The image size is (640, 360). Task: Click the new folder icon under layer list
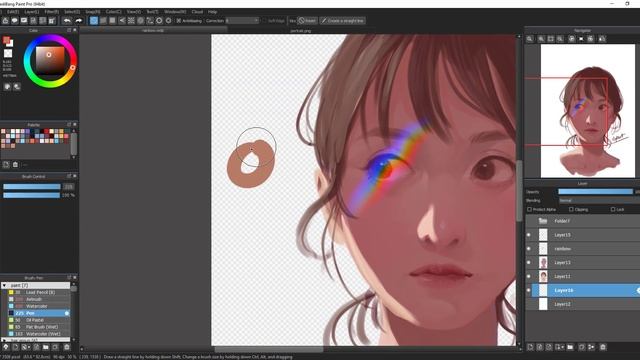[570, 347]
